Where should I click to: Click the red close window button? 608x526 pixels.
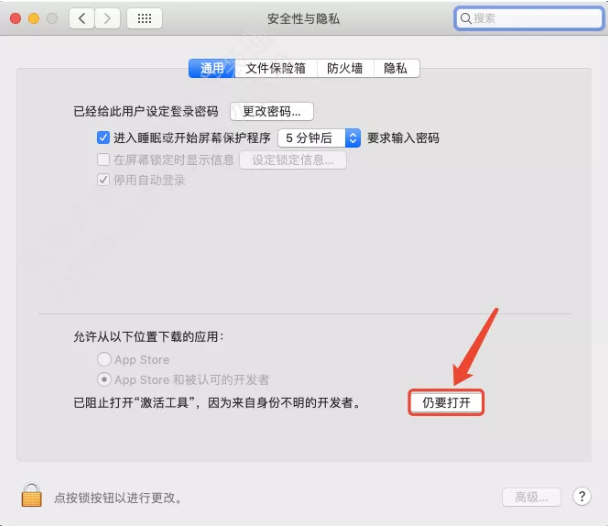point(16,18)
